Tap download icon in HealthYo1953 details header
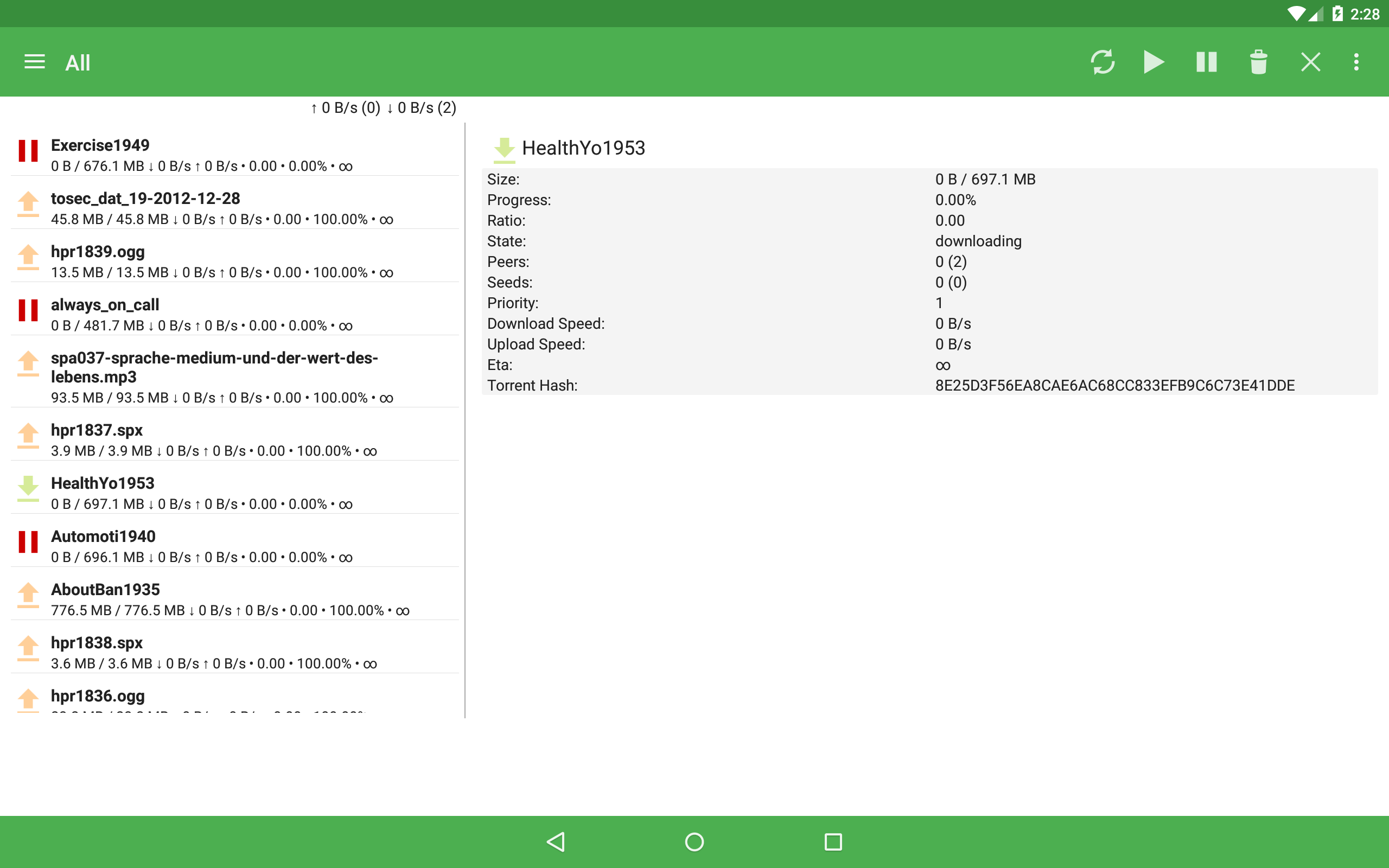1389x868 pixels. click(504, 150)
